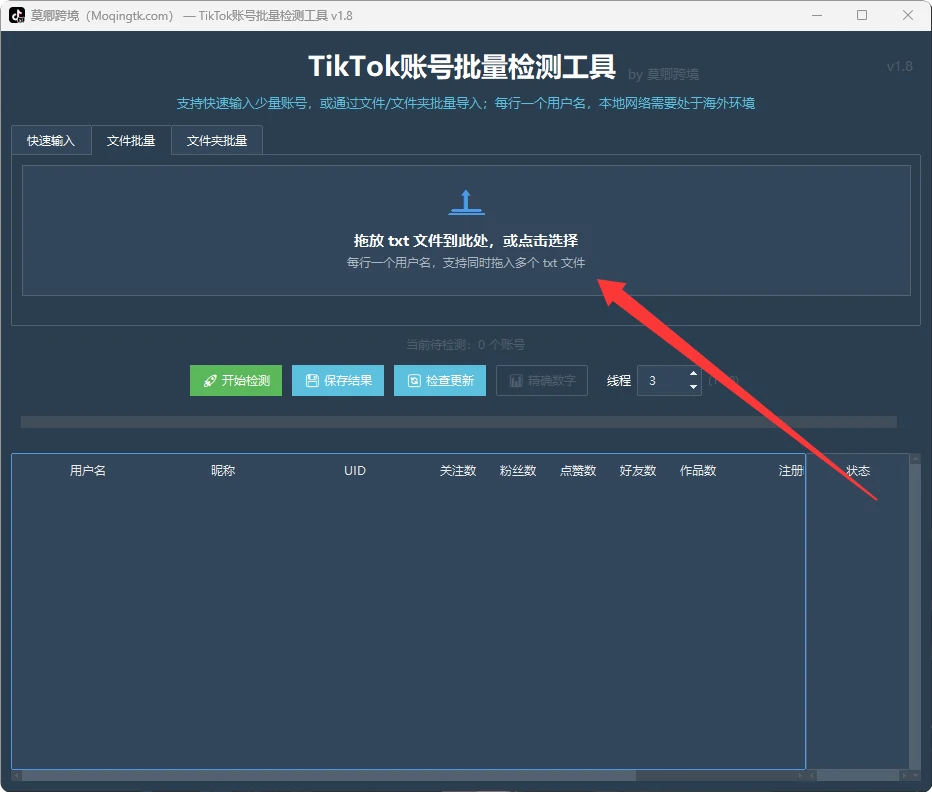This screenshot has width=932, height=792.
Task: Click the 状态 column header
Action: tap(858, 470)
